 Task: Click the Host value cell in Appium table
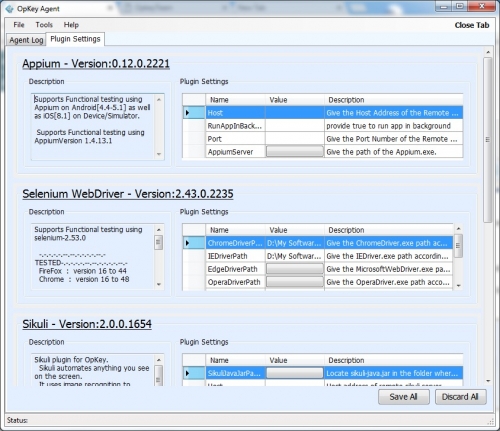tap(295, 113)
